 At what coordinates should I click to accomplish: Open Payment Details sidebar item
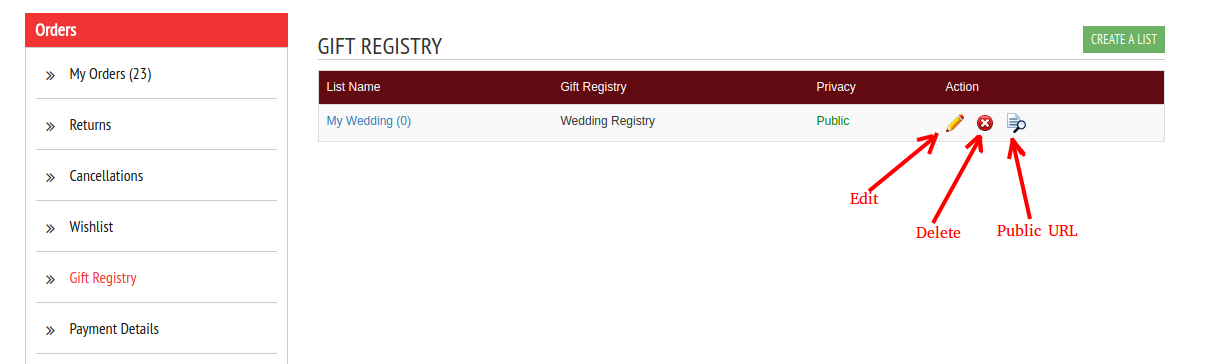click(114, 329)
